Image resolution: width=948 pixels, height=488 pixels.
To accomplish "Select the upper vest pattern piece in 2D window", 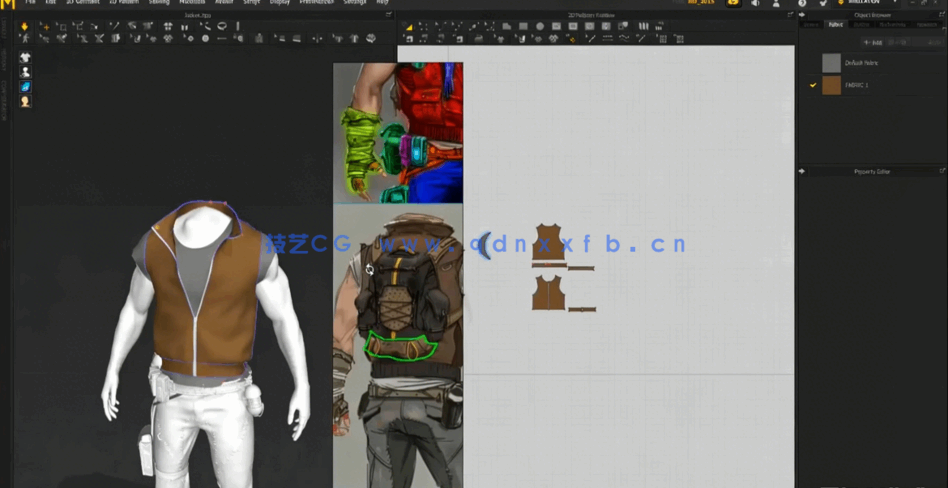I will click(549, 244).
